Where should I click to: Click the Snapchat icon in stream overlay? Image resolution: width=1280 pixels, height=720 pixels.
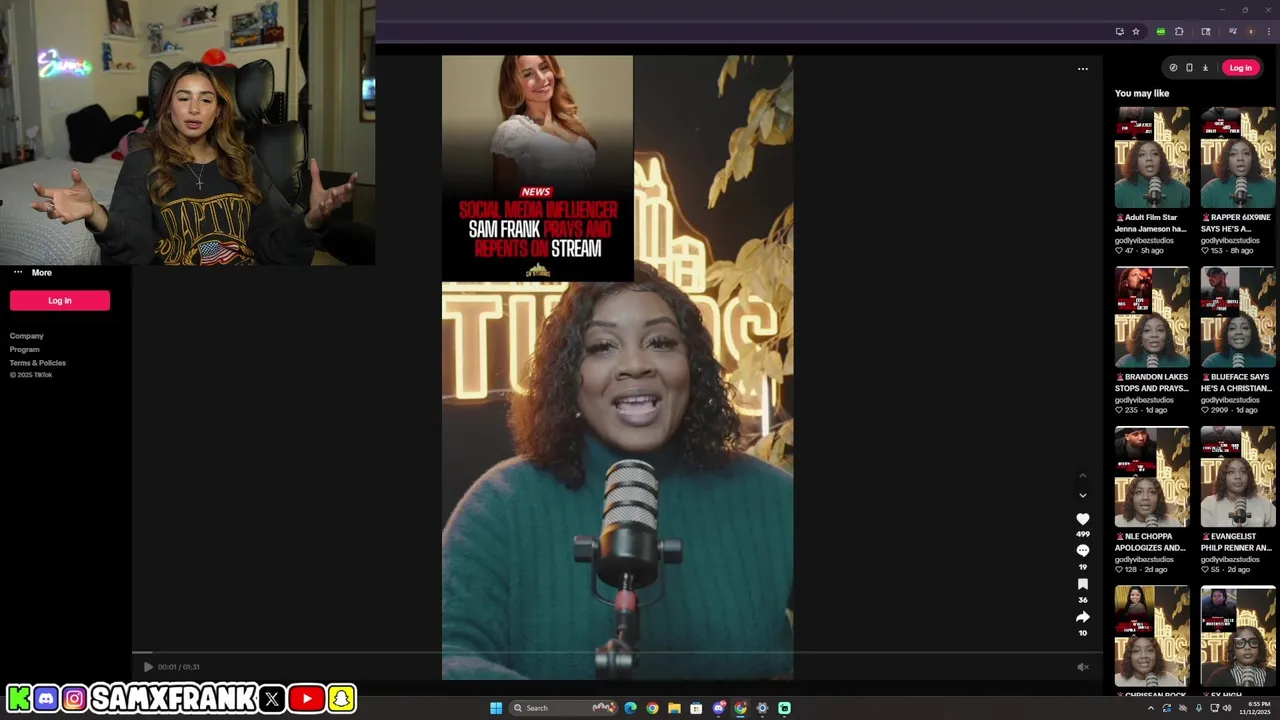(341, 698)
